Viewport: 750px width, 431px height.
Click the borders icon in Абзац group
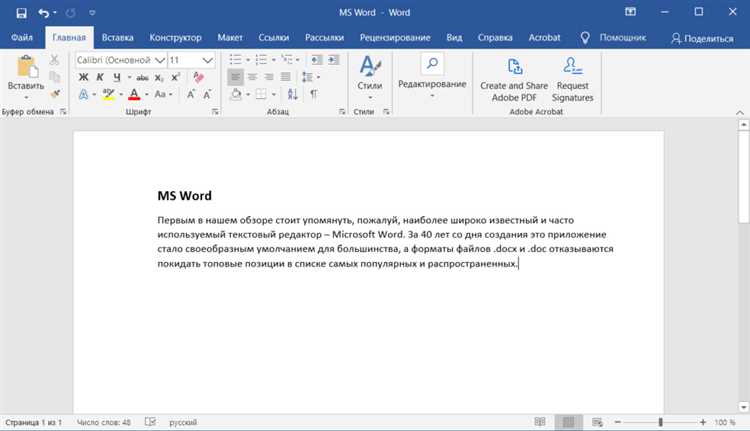pos(261,94)
